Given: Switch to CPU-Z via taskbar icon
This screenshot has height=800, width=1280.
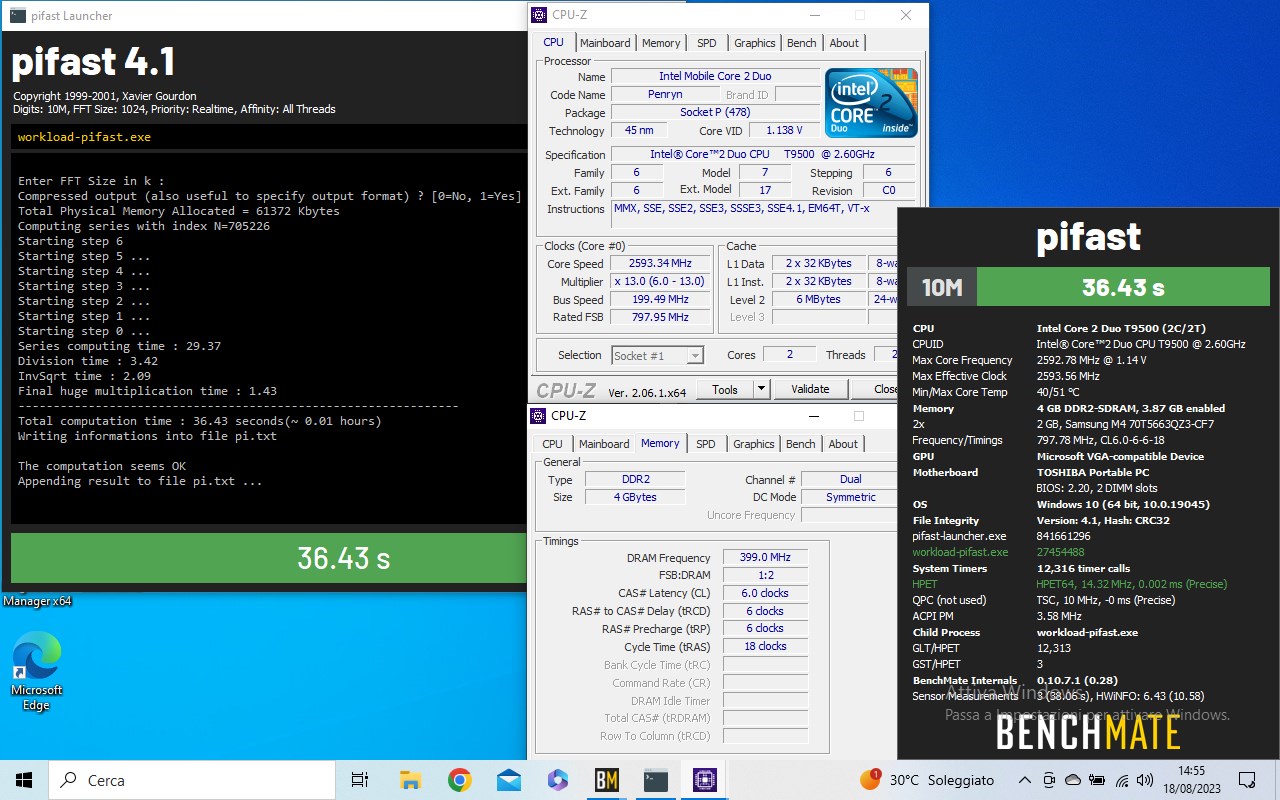Looking at the screenshot, I should 704,780.
